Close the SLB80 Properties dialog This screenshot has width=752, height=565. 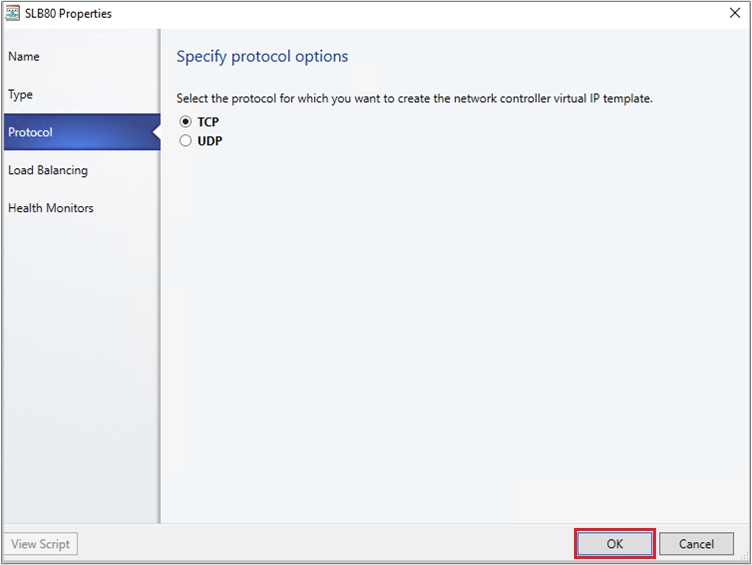(x=735, y=14)
